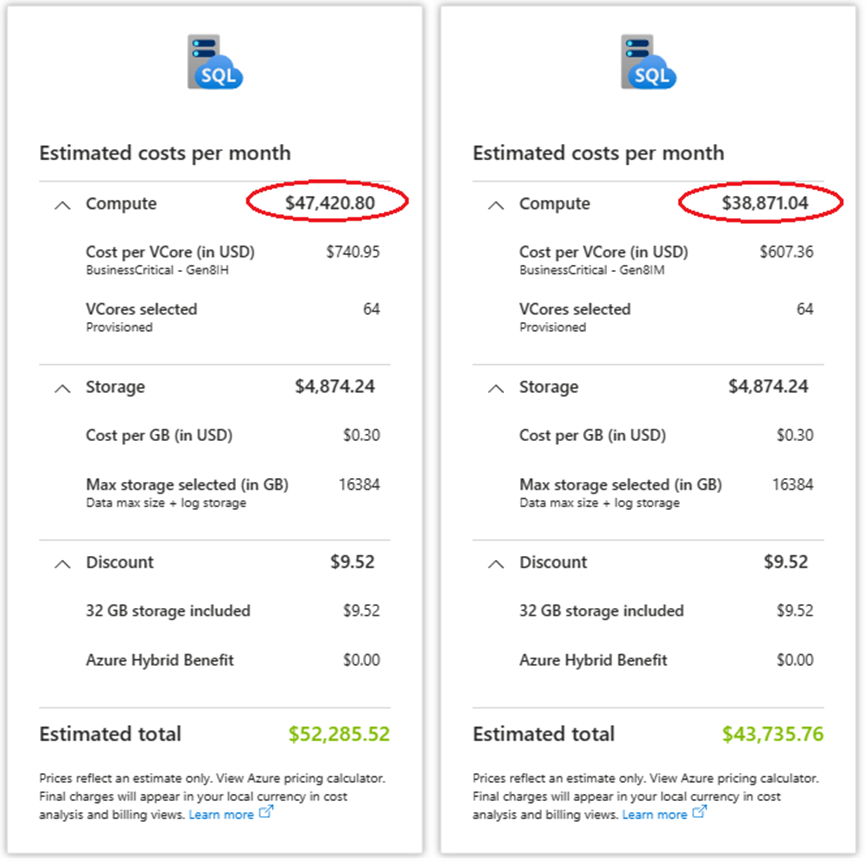Open external link icon in left panel
867x867 pixels.
[266, 812]
